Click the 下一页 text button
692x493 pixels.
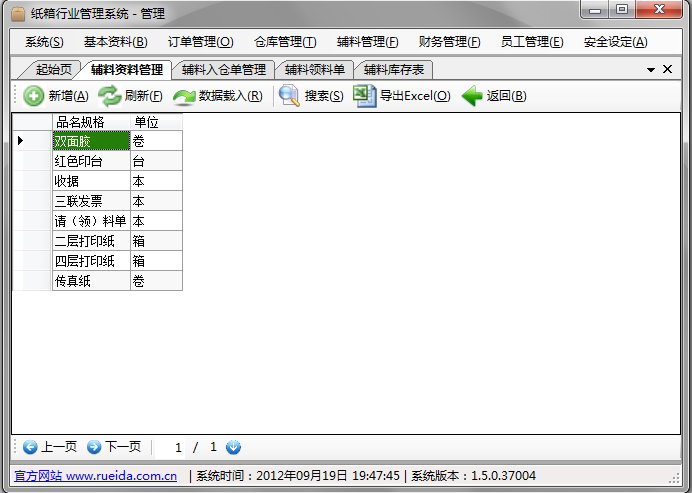point(123,447)
